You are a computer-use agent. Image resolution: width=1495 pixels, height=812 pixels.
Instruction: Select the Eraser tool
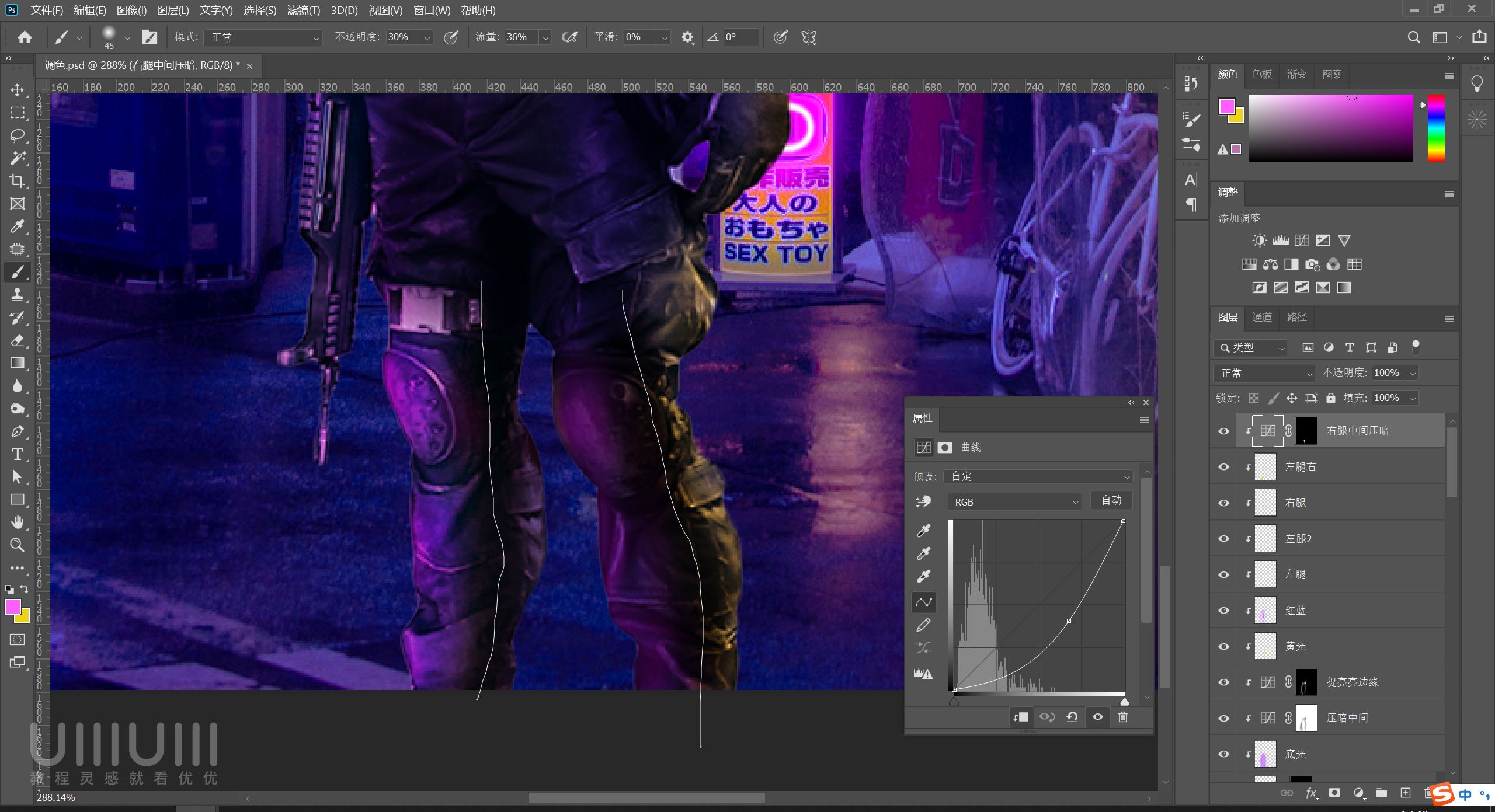(18, 340)
